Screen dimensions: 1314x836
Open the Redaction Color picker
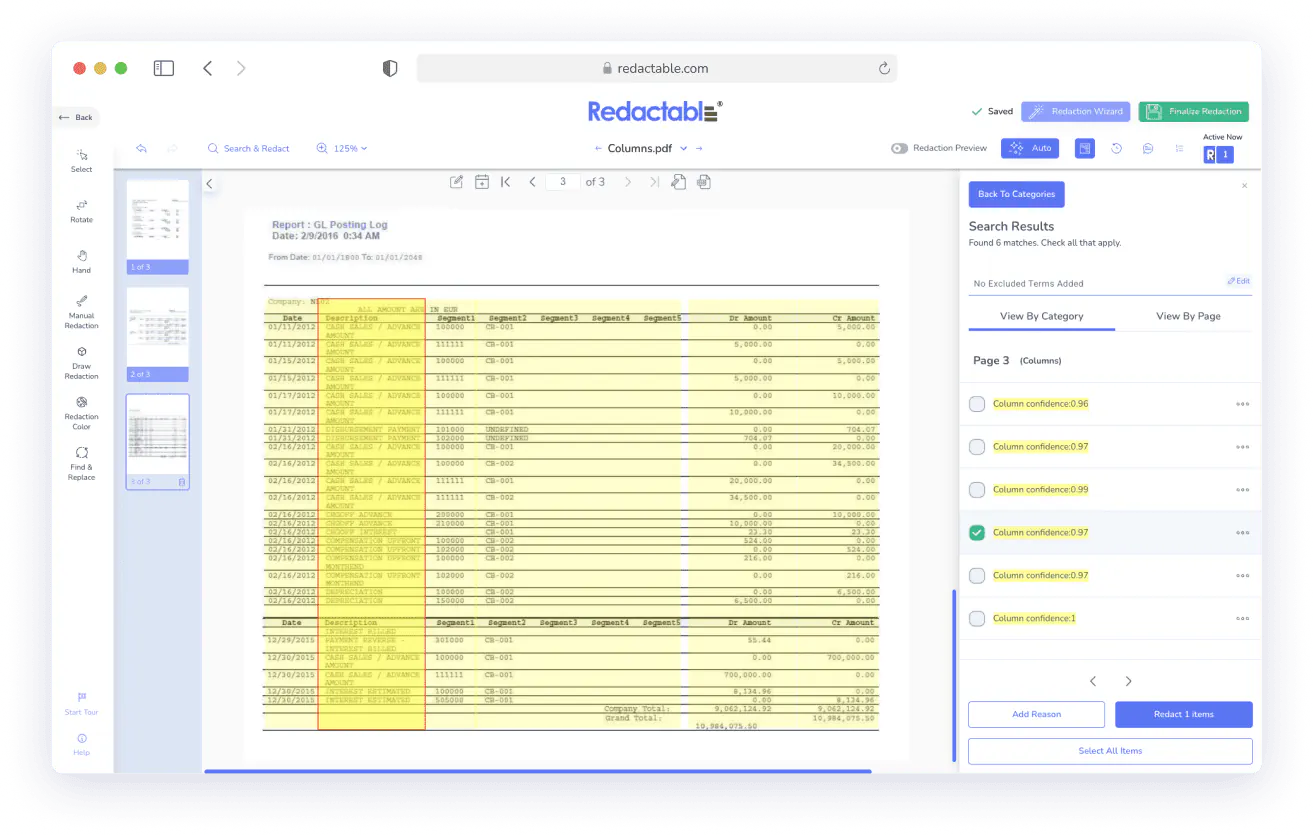pyautogui.click(x=82, y=413)
